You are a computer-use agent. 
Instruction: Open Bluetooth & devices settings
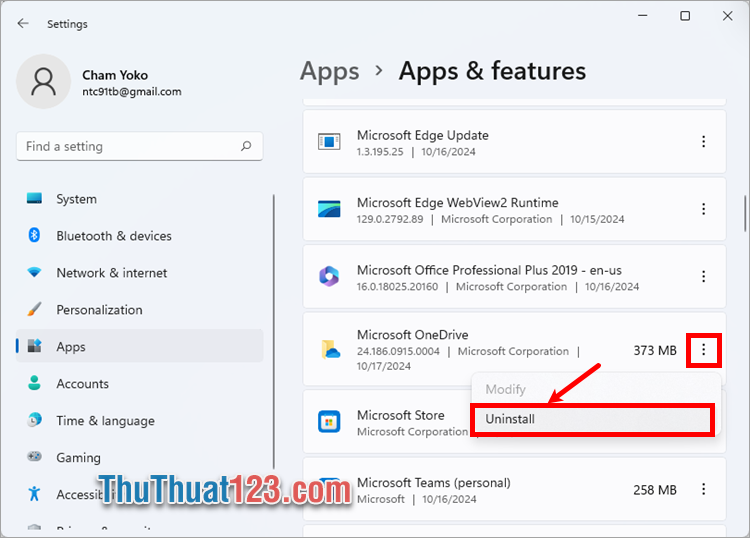[x=114, y=236]
